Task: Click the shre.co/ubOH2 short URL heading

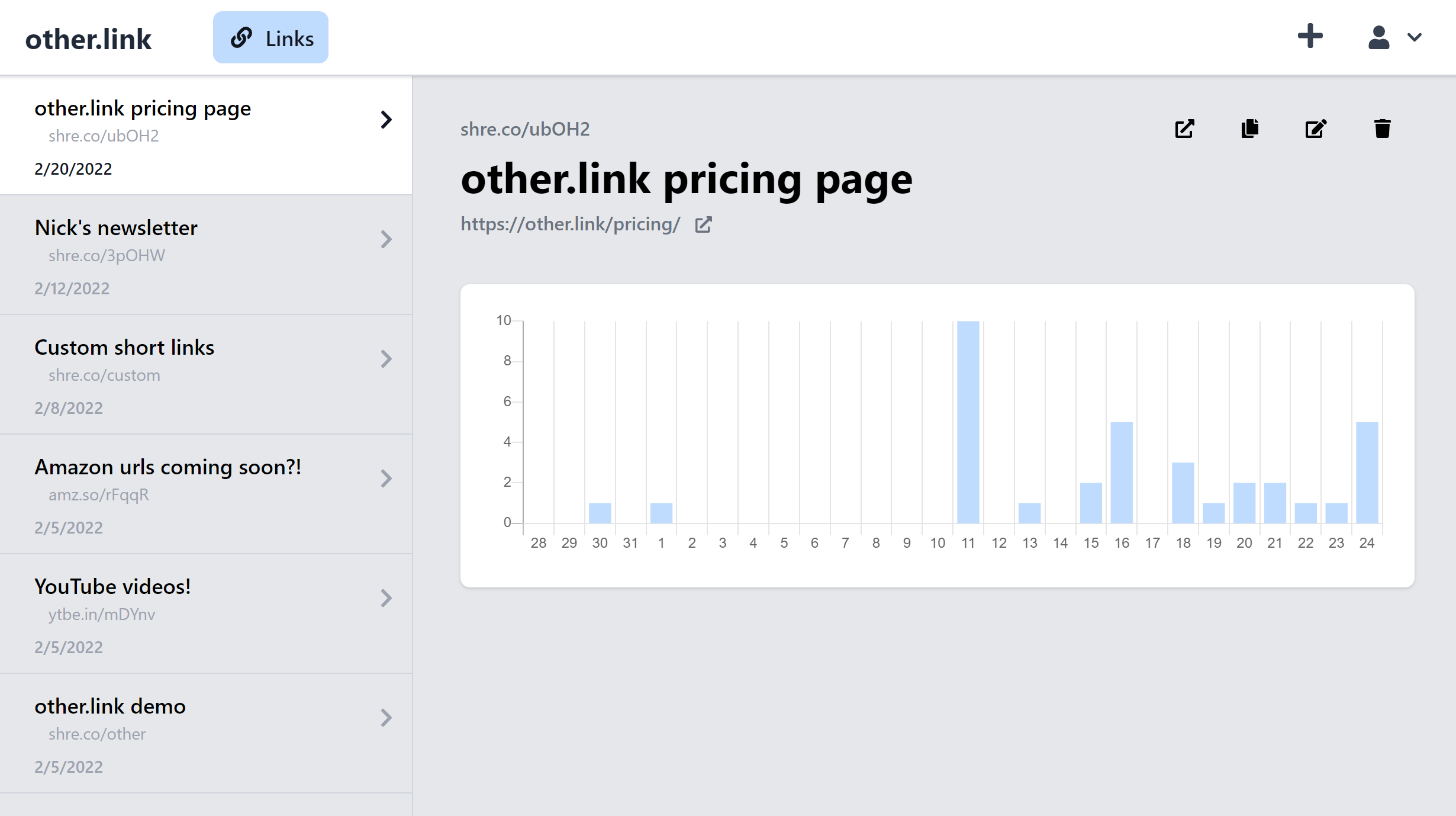Action: tap(525, 129)
